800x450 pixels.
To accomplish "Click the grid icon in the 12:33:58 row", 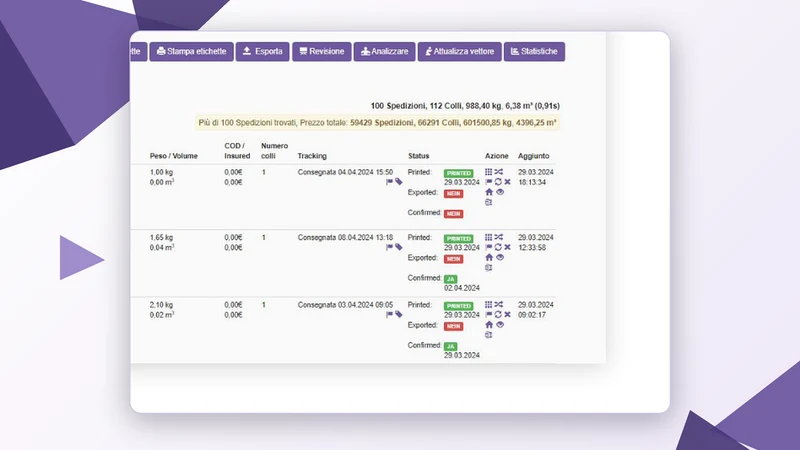I will (488, 237).
